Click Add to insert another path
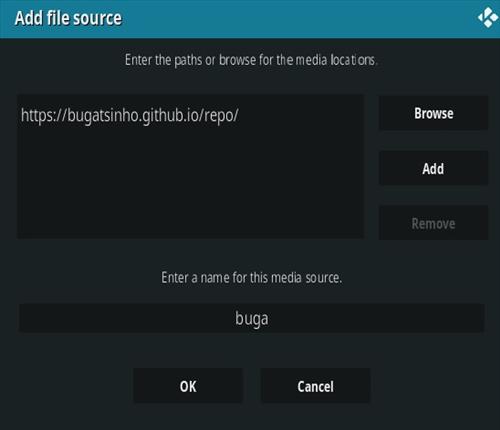 [433, 168]
